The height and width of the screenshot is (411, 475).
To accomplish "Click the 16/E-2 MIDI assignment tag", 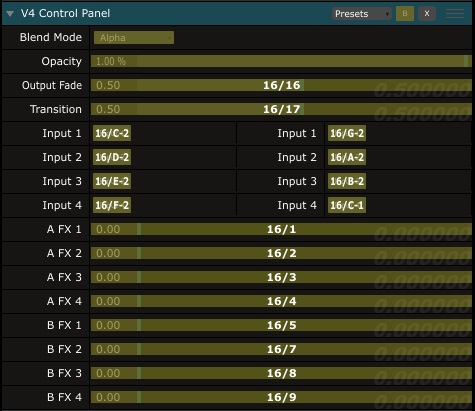I will 112,181.
